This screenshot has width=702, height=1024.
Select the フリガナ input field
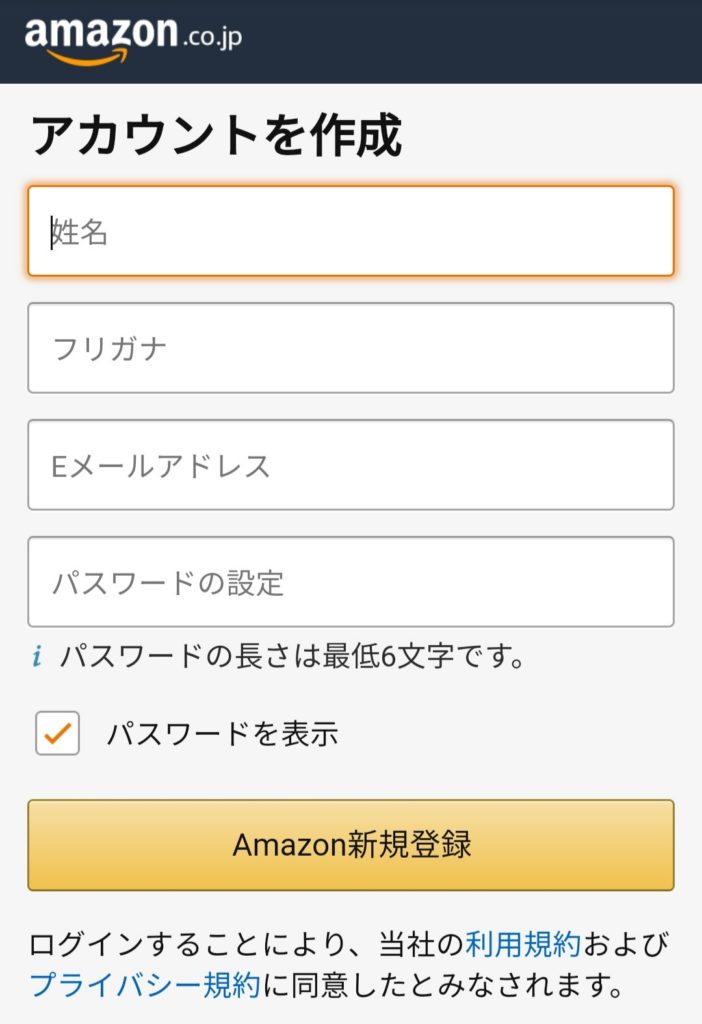351,348
